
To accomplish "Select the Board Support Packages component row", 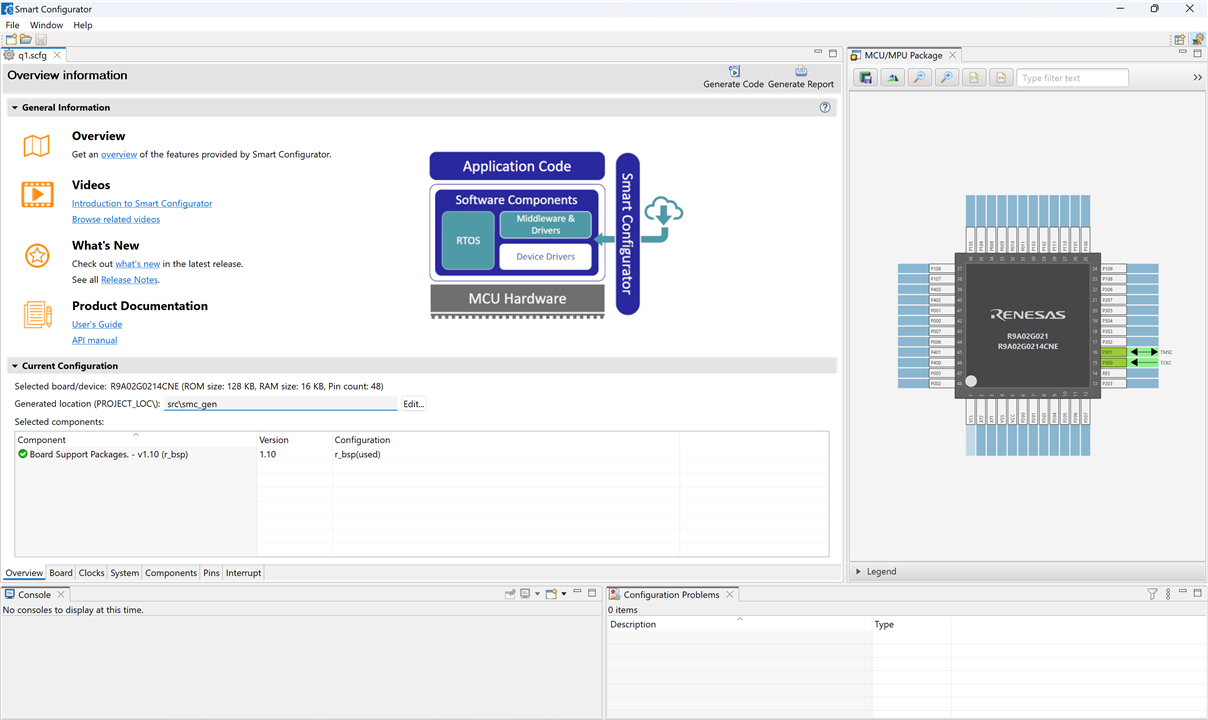I will point(108,454).
